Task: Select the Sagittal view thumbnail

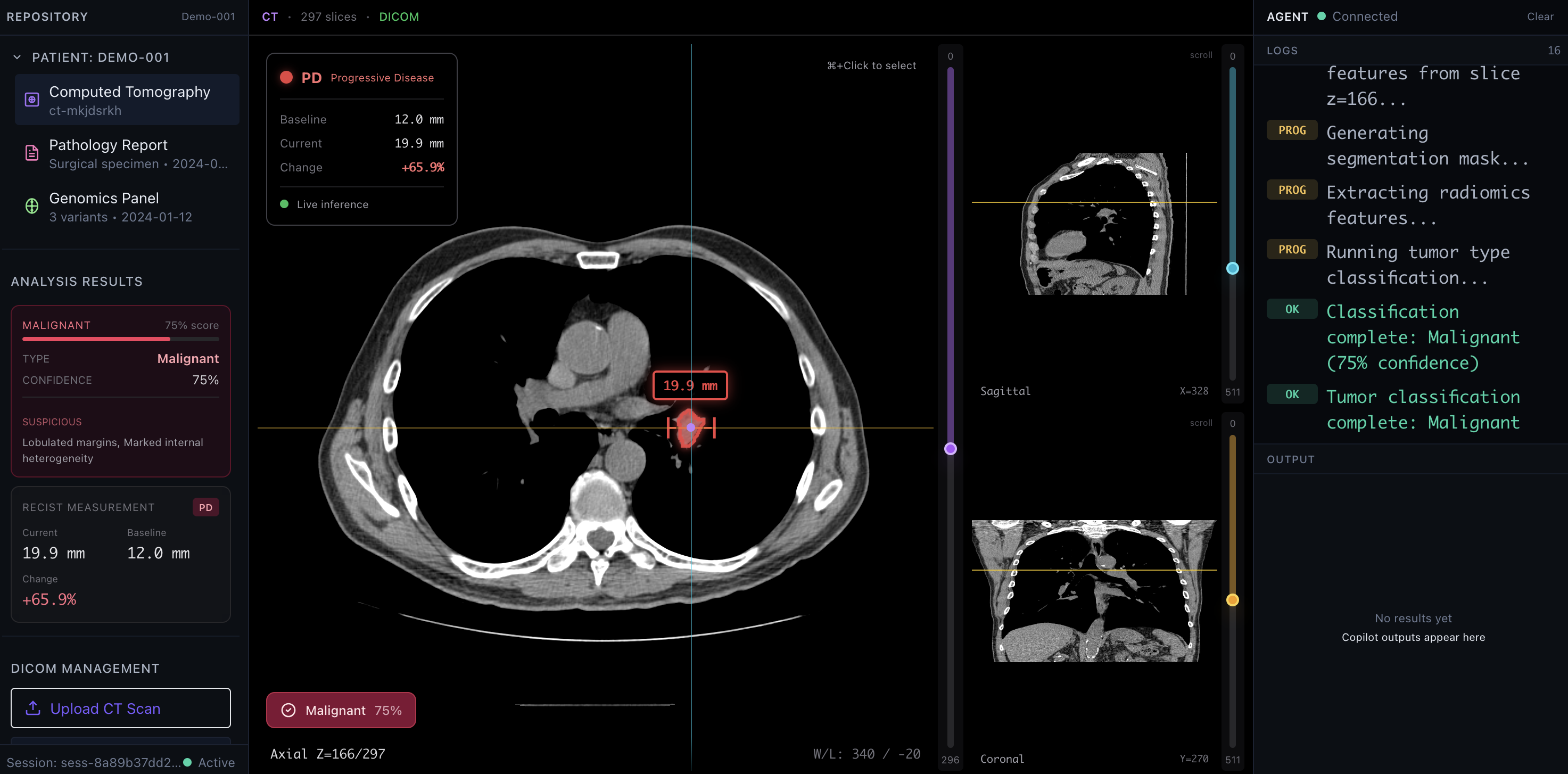Action: click(x=1094, y=224)
